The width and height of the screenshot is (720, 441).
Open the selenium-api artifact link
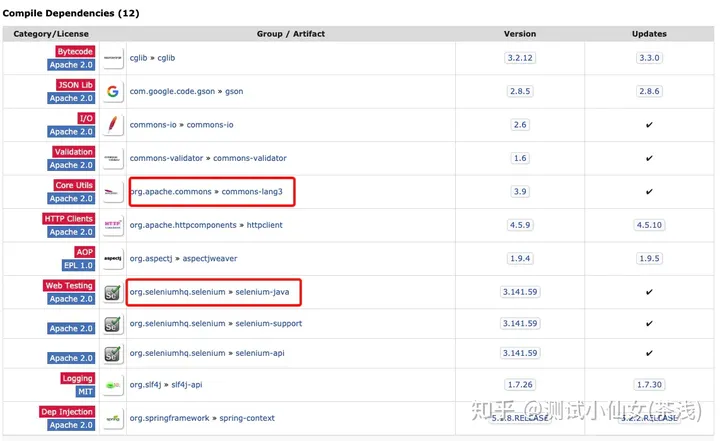click(x=260, y=353)
